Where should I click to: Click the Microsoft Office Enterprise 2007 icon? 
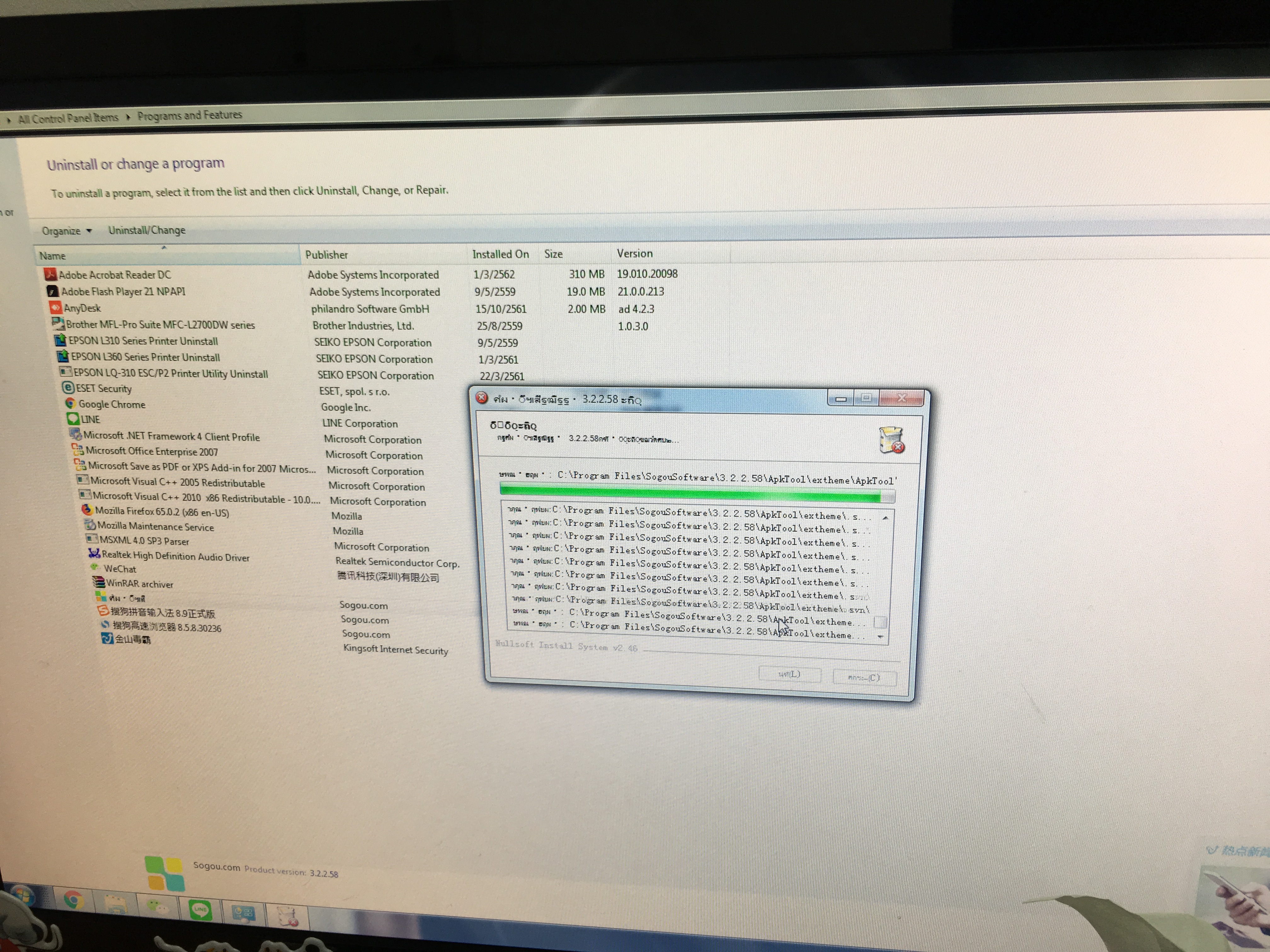click(x=77, y=450)
